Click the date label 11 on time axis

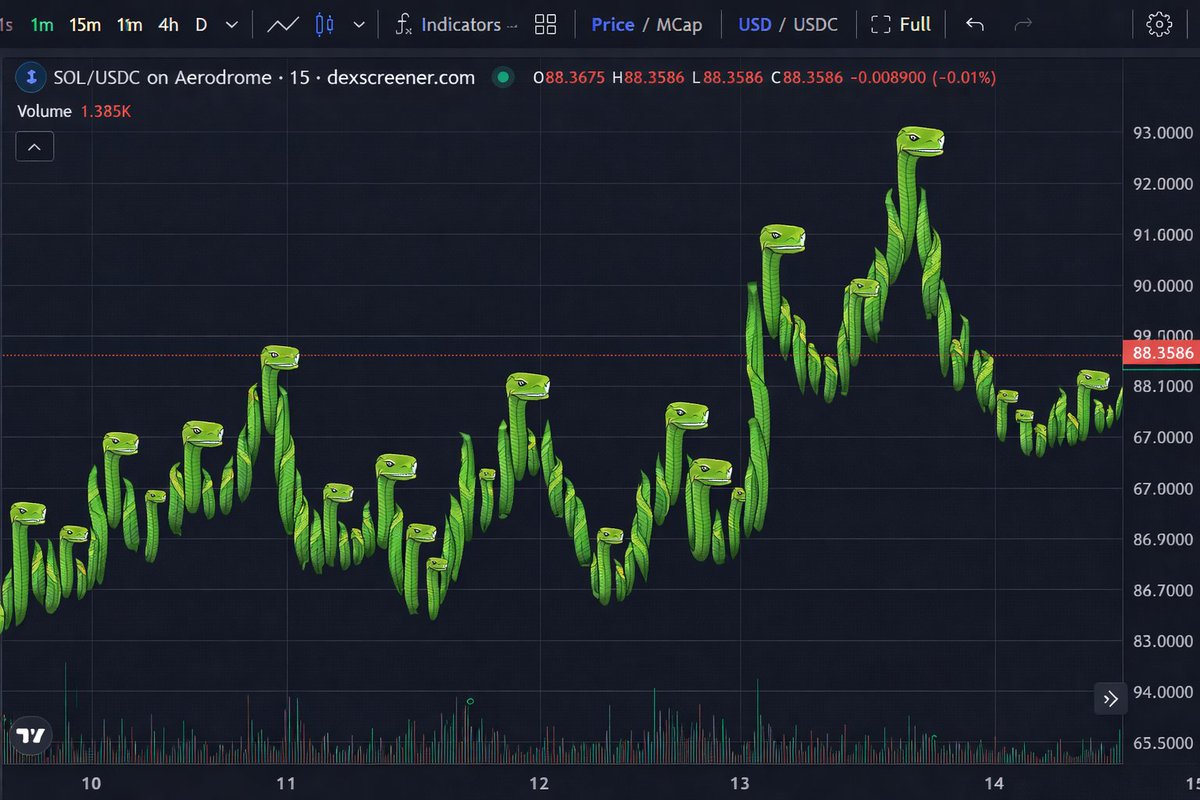286,783
